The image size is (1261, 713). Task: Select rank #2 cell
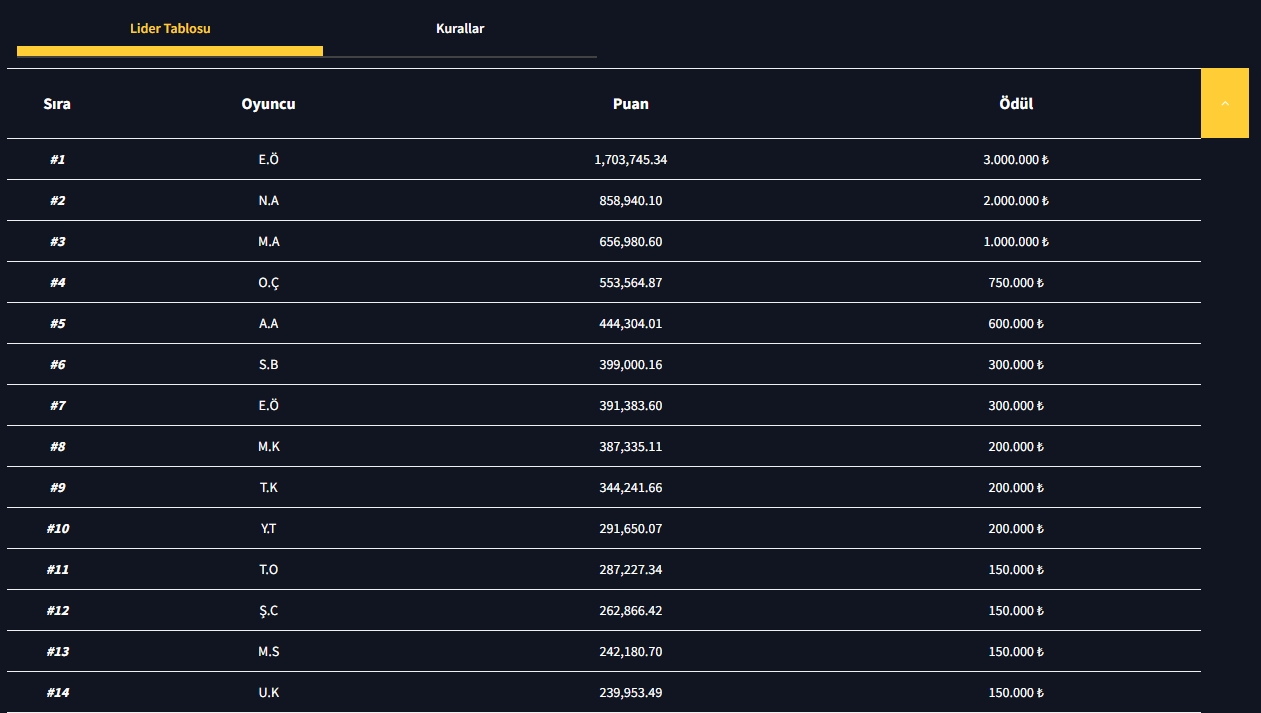pyautogui.click(x=57, y=200)
